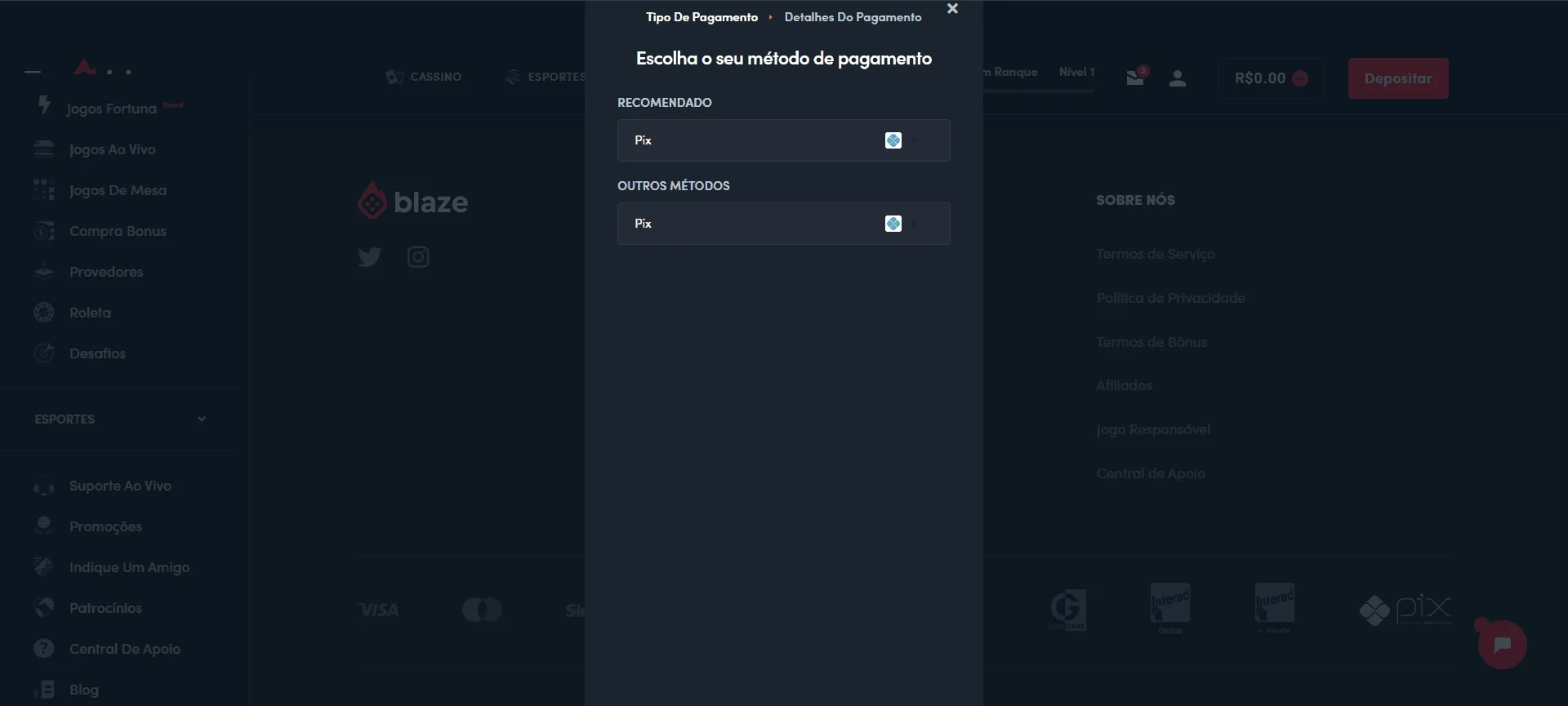
Task: Open the Twitter social icon
Action: (x=369, y=257)
